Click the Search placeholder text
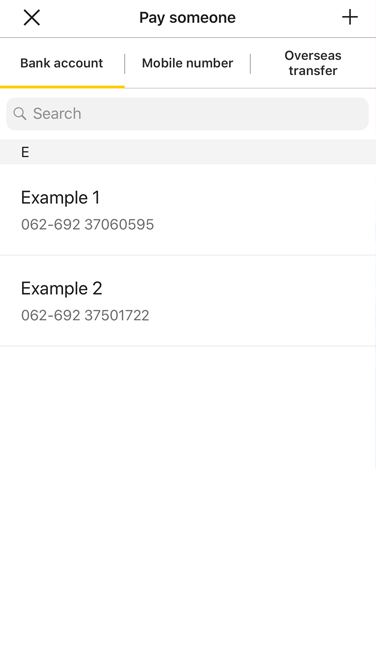Image resolution: width=376 pixels, height=650 pixels. [x=57, y=114]
